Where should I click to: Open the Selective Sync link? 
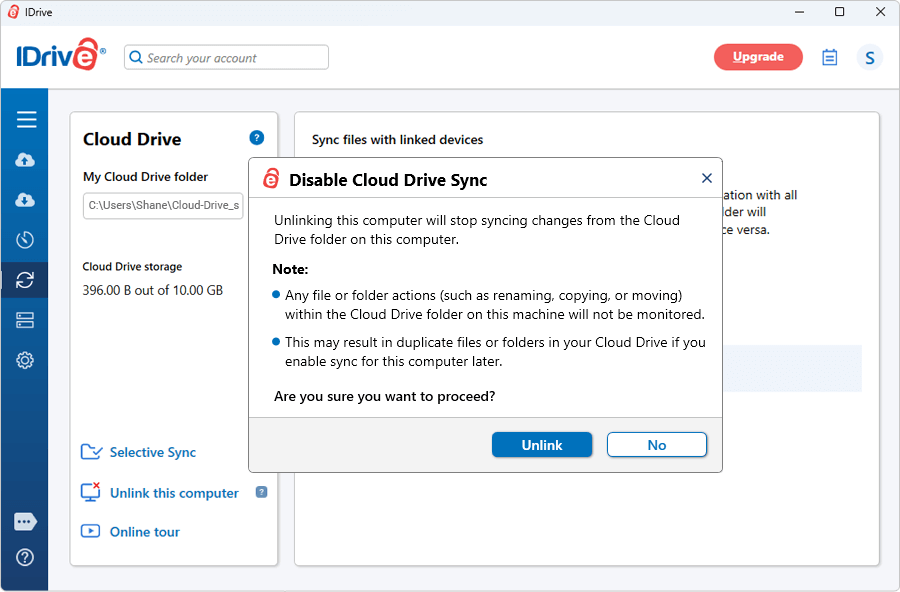(x=152, y=452)
